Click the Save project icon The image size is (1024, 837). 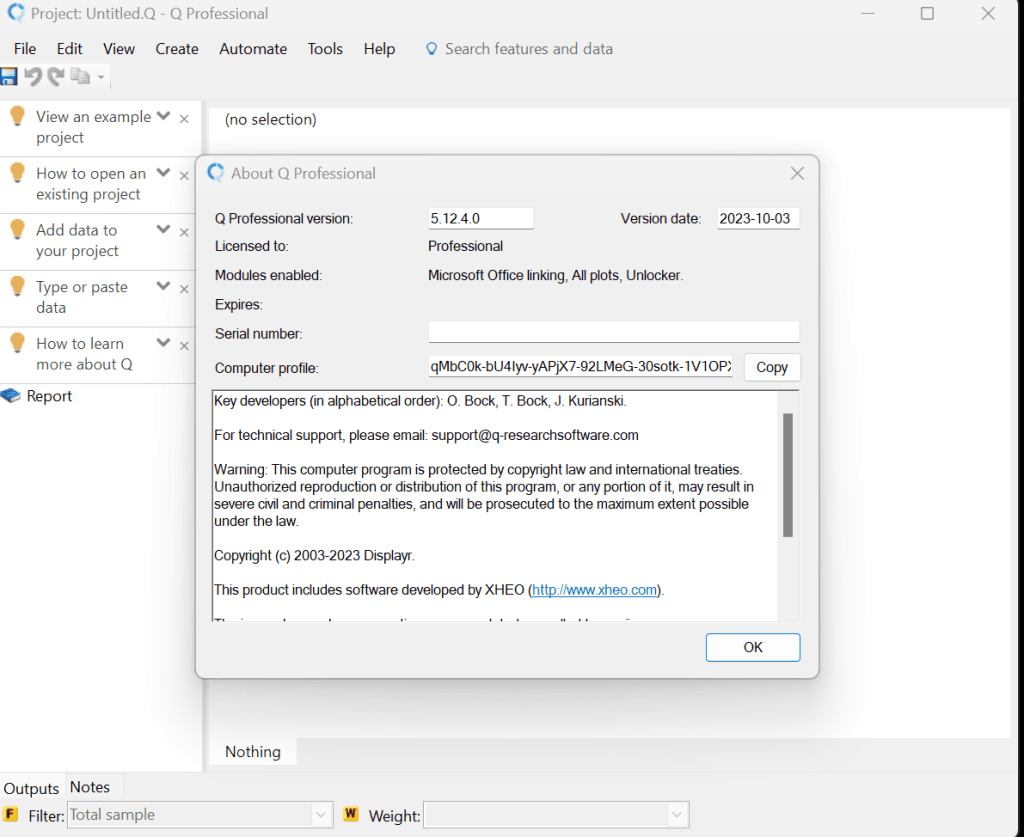point(10,76)
